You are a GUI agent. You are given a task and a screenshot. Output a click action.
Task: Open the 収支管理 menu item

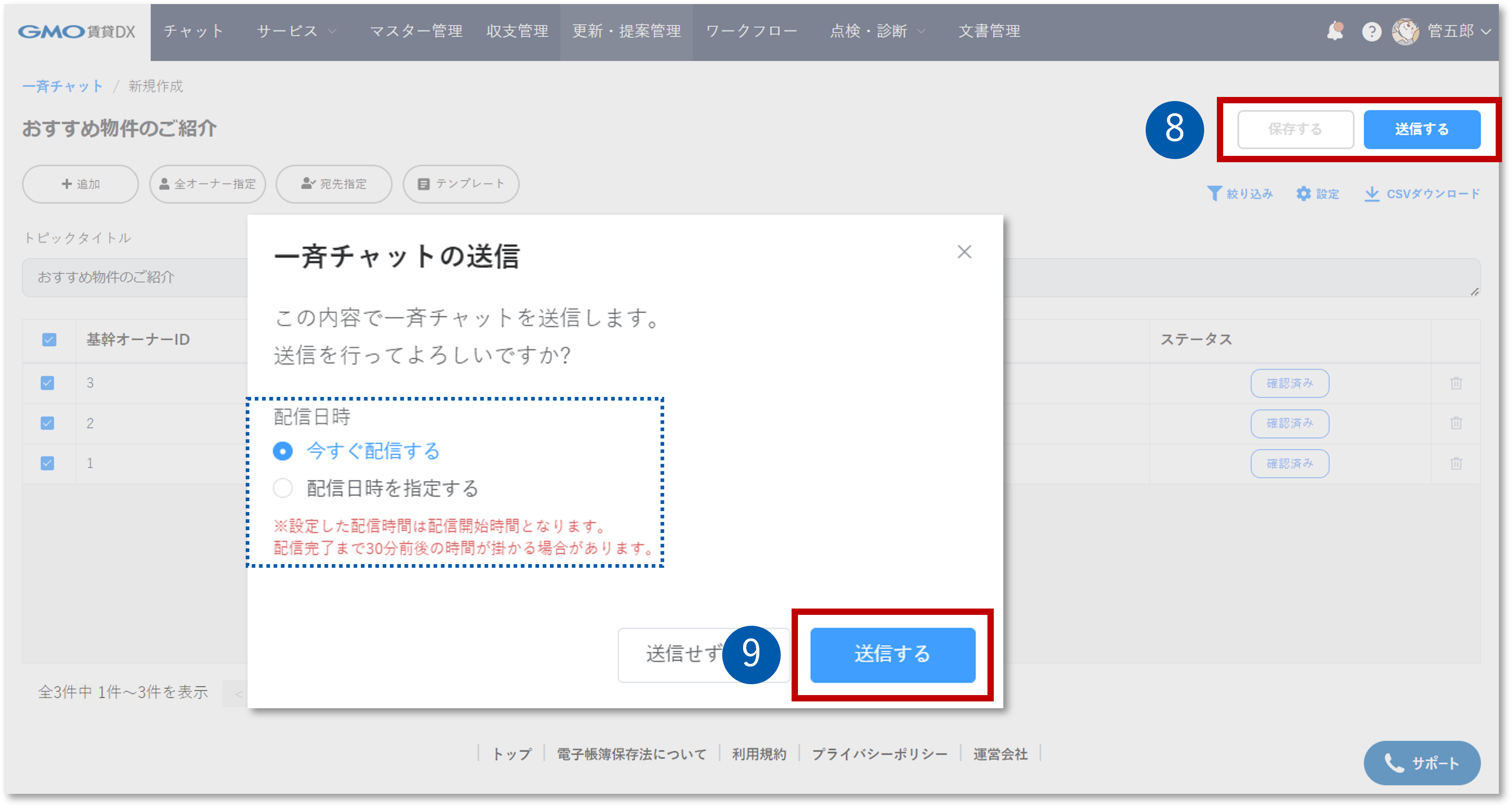coord(517,31)
